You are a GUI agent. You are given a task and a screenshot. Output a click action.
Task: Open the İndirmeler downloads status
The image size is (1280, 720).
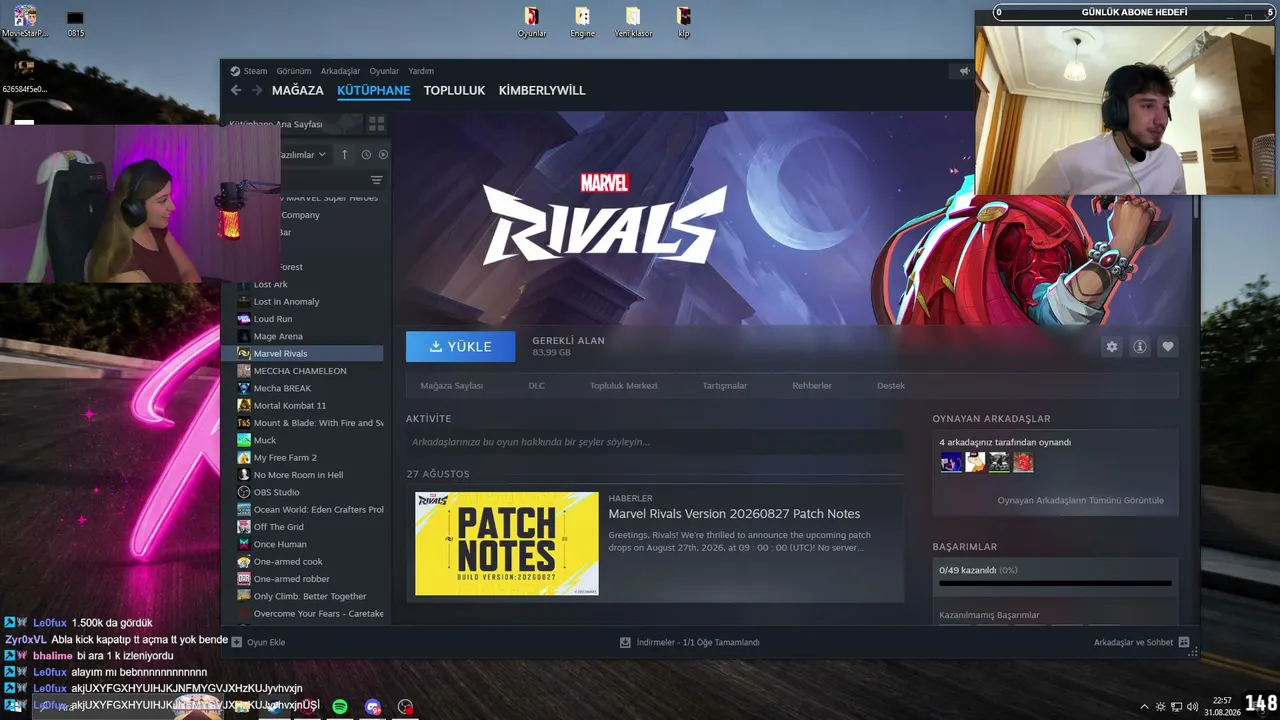[690, 642]
